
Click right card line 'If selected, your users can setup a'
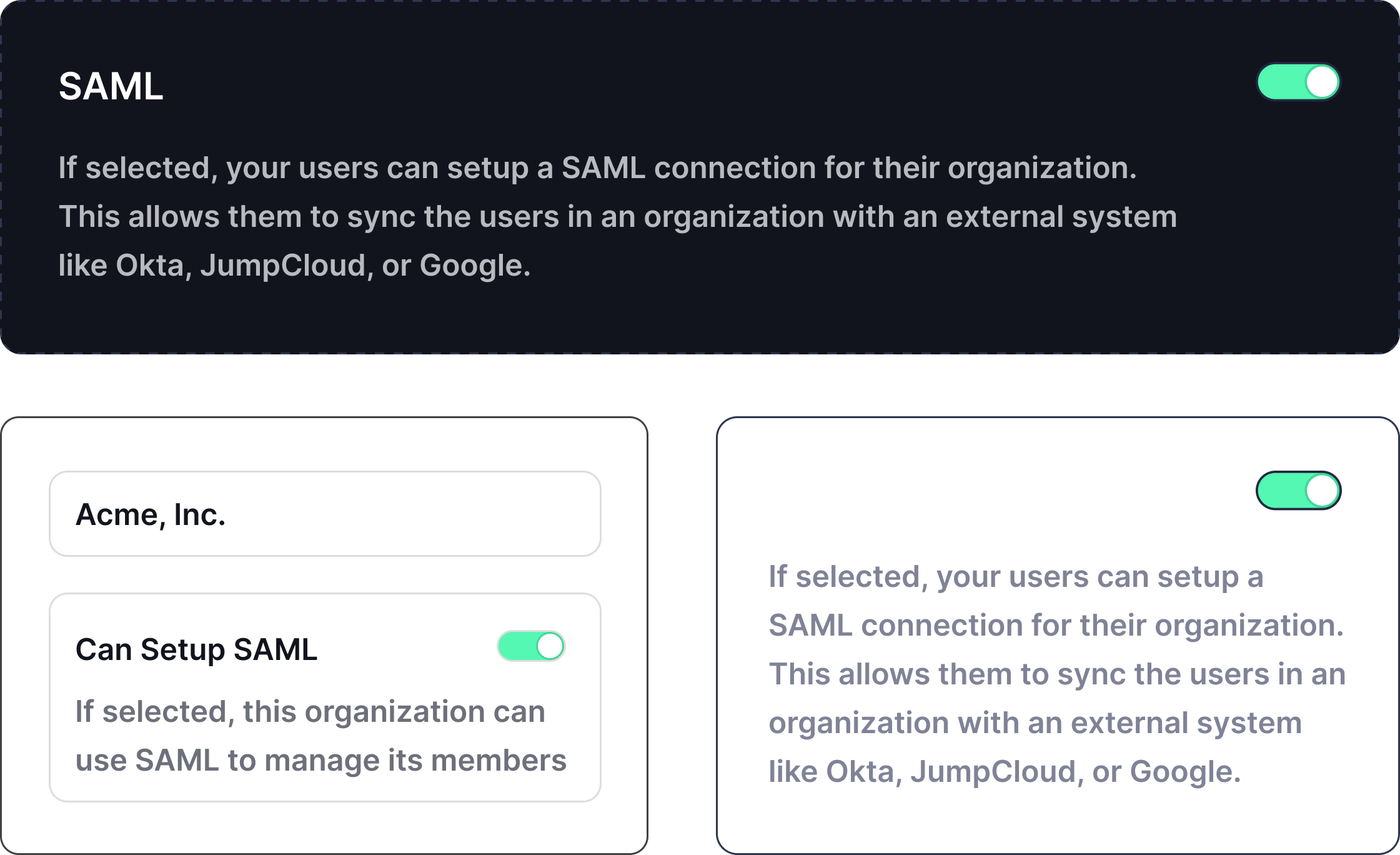click(1015, 577)
